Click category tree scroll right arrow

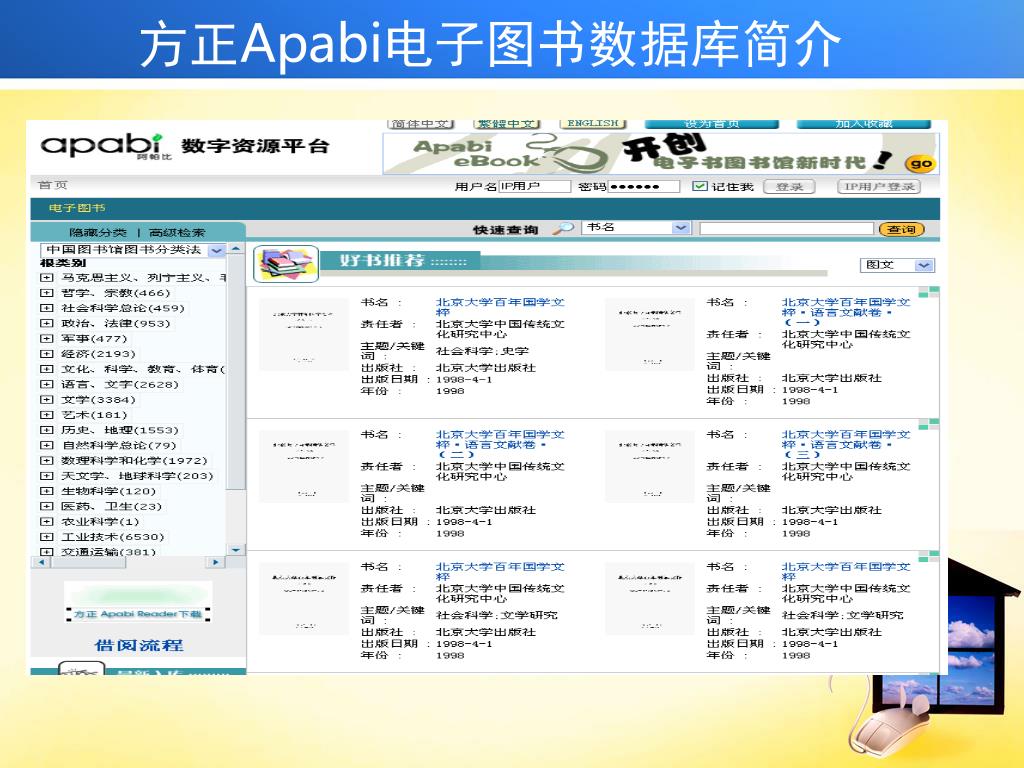point(216,562)
